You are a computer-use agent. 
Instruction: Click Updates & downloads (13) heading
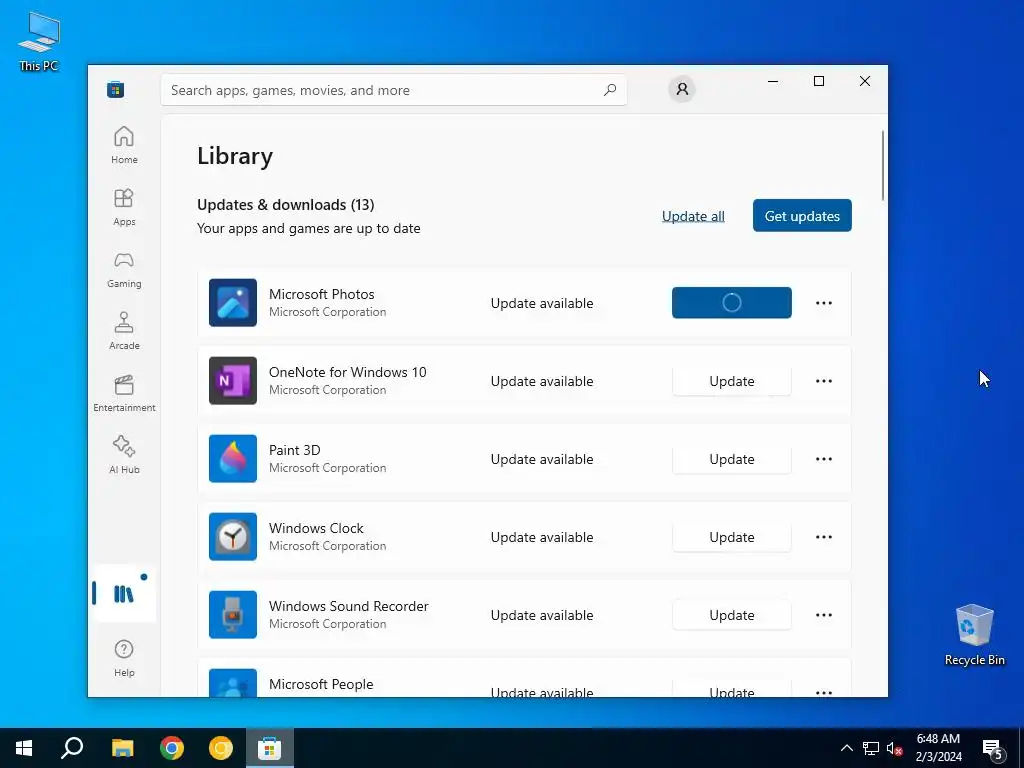tap(285, 204)
